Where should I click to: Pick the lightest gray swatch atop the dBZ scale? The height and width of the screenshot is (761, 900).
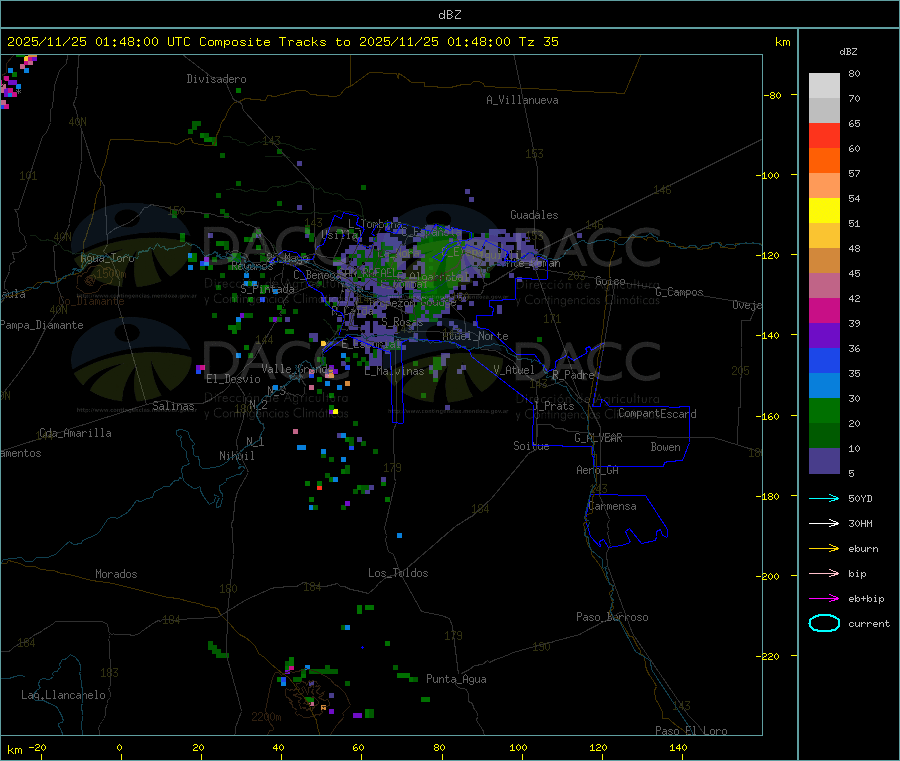[824, 86]
